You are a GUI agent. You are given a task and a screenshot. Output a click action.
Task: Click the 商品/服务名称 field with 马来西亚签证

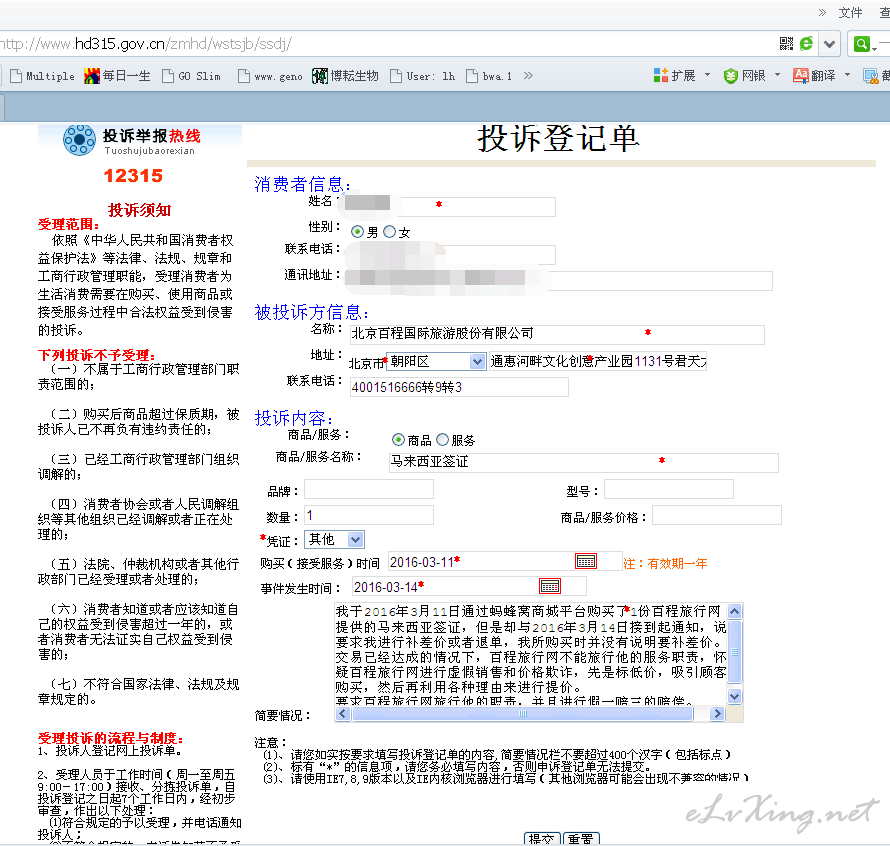pyautogui.click(x=583, y=463)
